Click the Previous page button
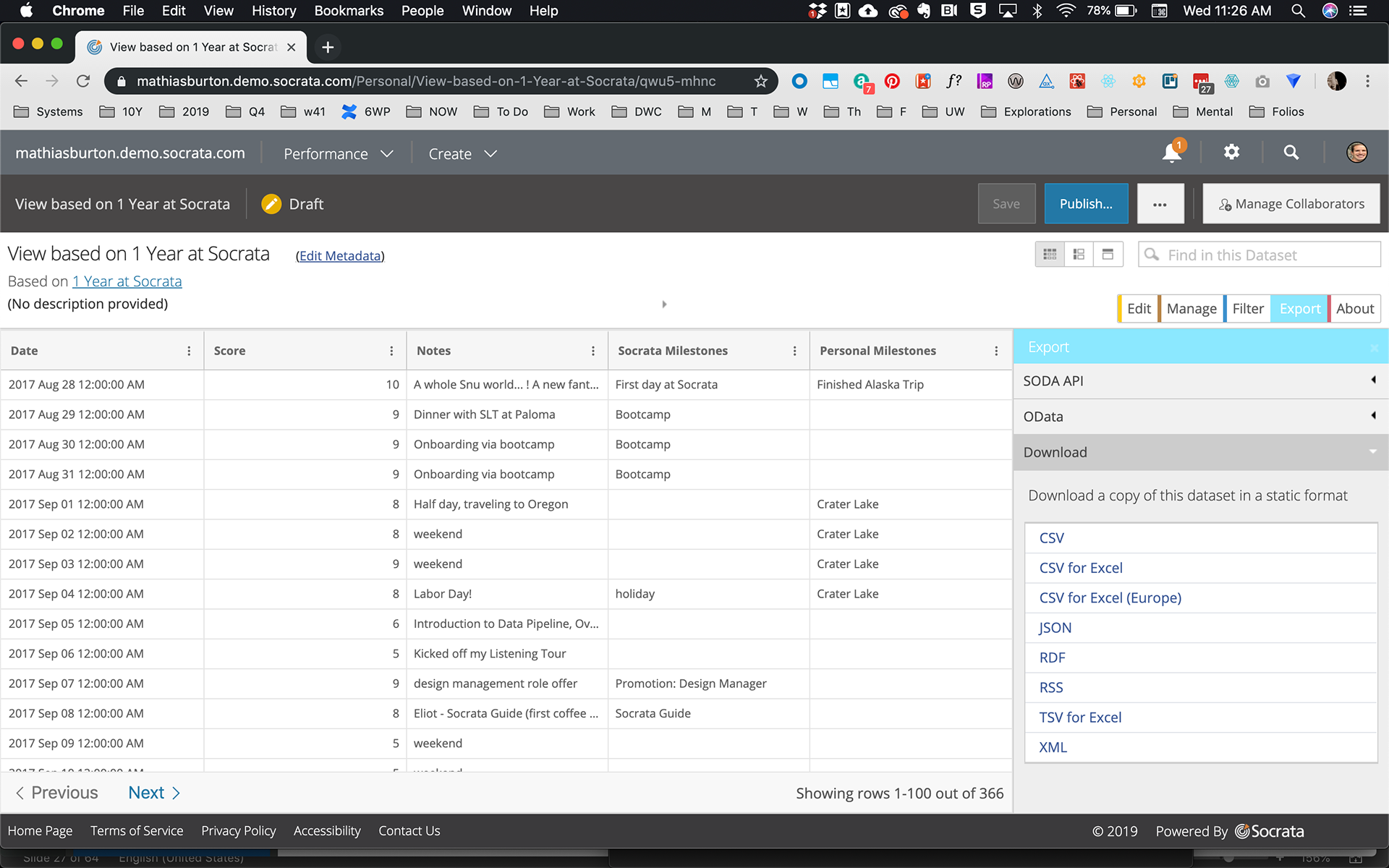The image size is (1389, 868). coord(56,793)
